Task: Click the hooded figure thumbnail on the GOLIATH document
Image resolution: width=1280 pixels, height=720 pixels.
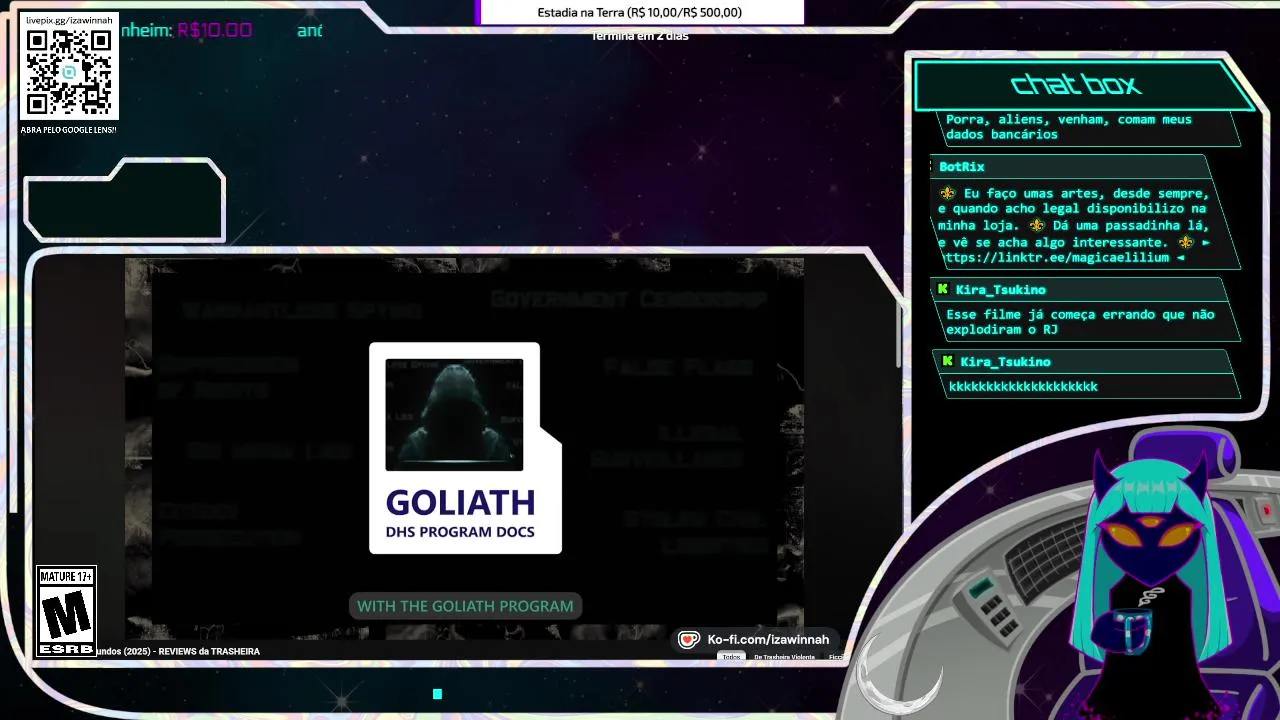Action: [x=454, y=414]
